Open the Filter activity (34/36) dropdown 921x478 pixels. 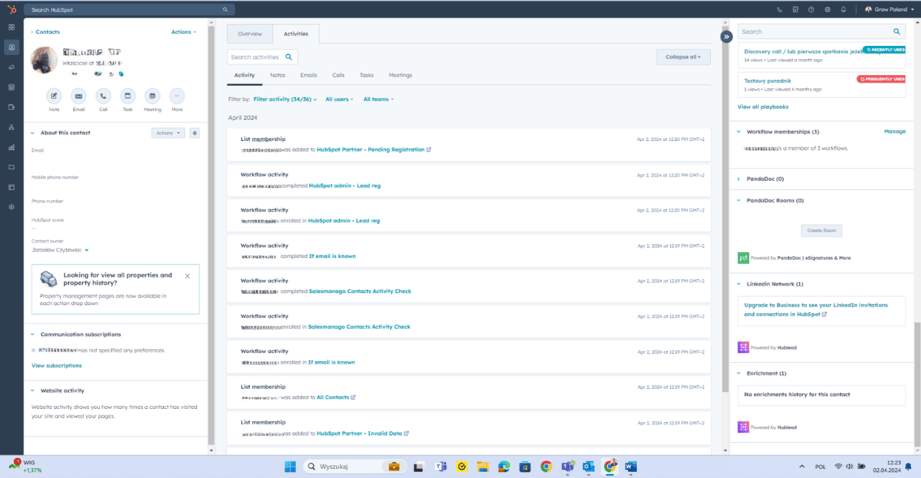click(x=285, y=99)
